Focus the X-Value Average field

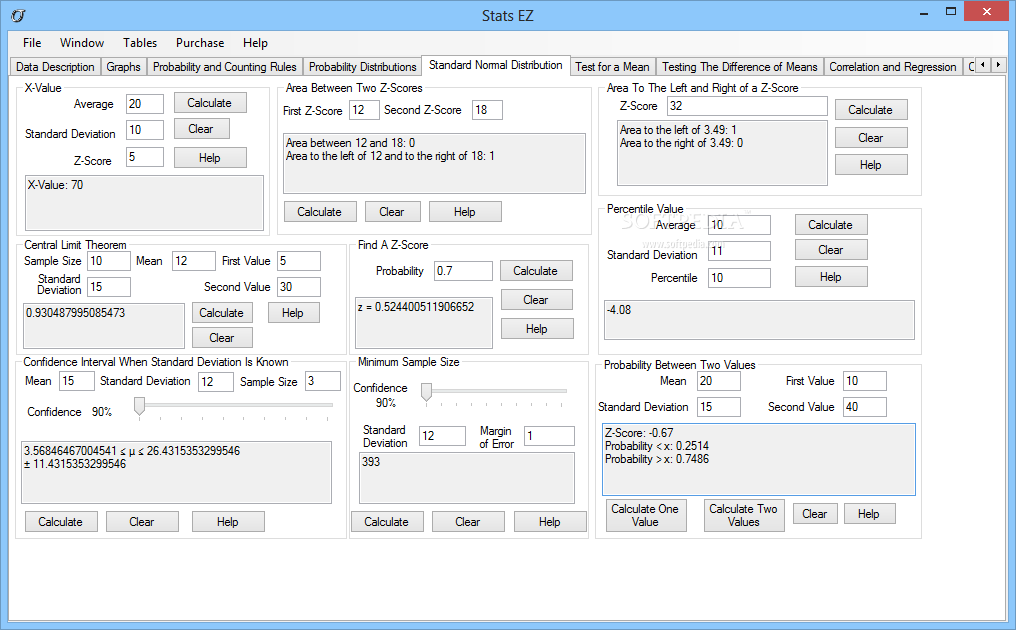tap(144, 104)
